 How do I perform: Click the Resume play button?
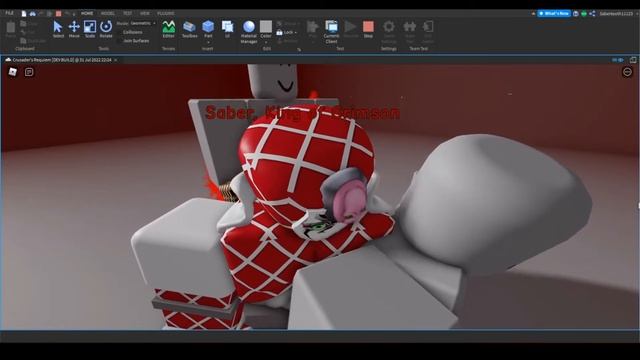(x=350, y=29)
